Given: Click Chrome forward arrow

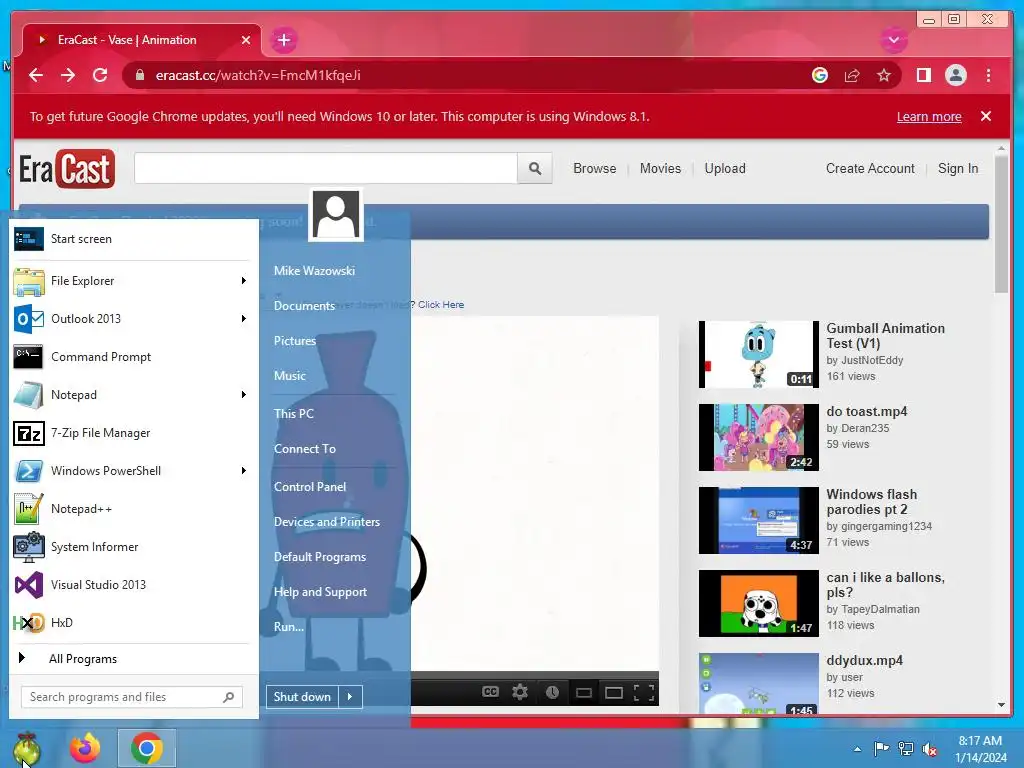Looking at the screenshot, I should click(x=68, y=75).
